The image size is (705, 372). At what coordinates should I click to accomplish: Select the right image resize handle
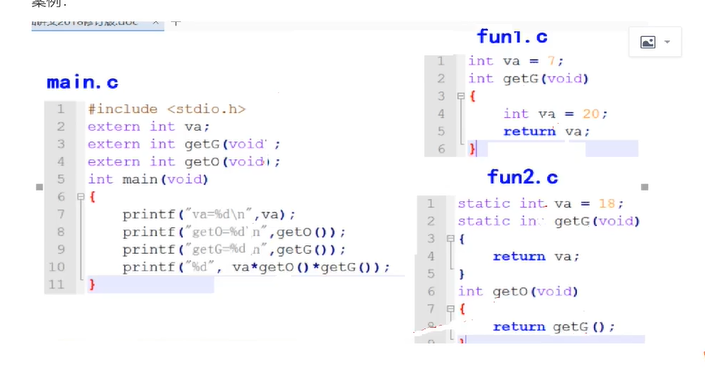(x=644, y=187)
